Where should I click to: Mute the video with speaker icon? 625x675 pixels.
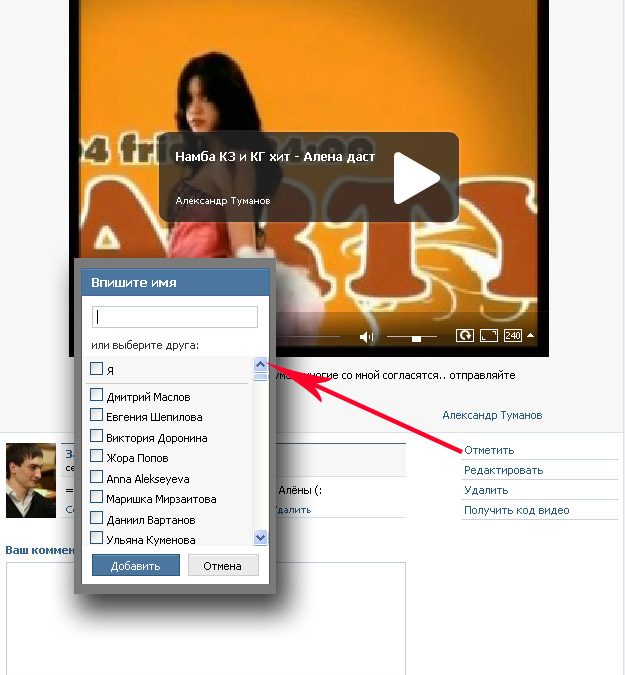(366, 337)
